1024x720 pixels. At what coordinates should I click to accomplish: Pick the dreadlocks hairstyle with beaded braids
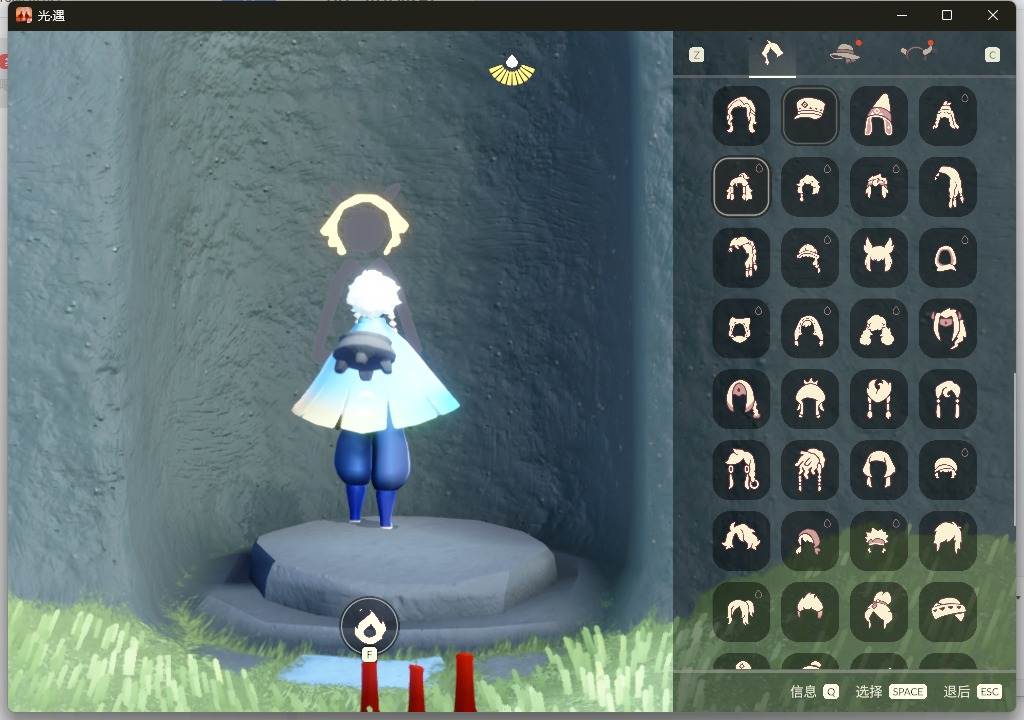pyautogui.click(x=810, y=469)
